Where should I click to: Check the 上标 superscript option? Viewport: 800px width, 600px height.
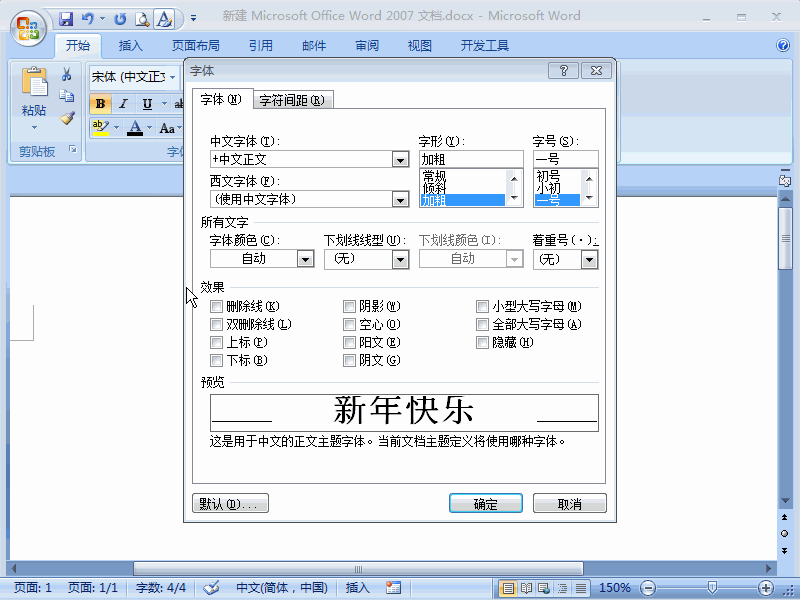217,342
